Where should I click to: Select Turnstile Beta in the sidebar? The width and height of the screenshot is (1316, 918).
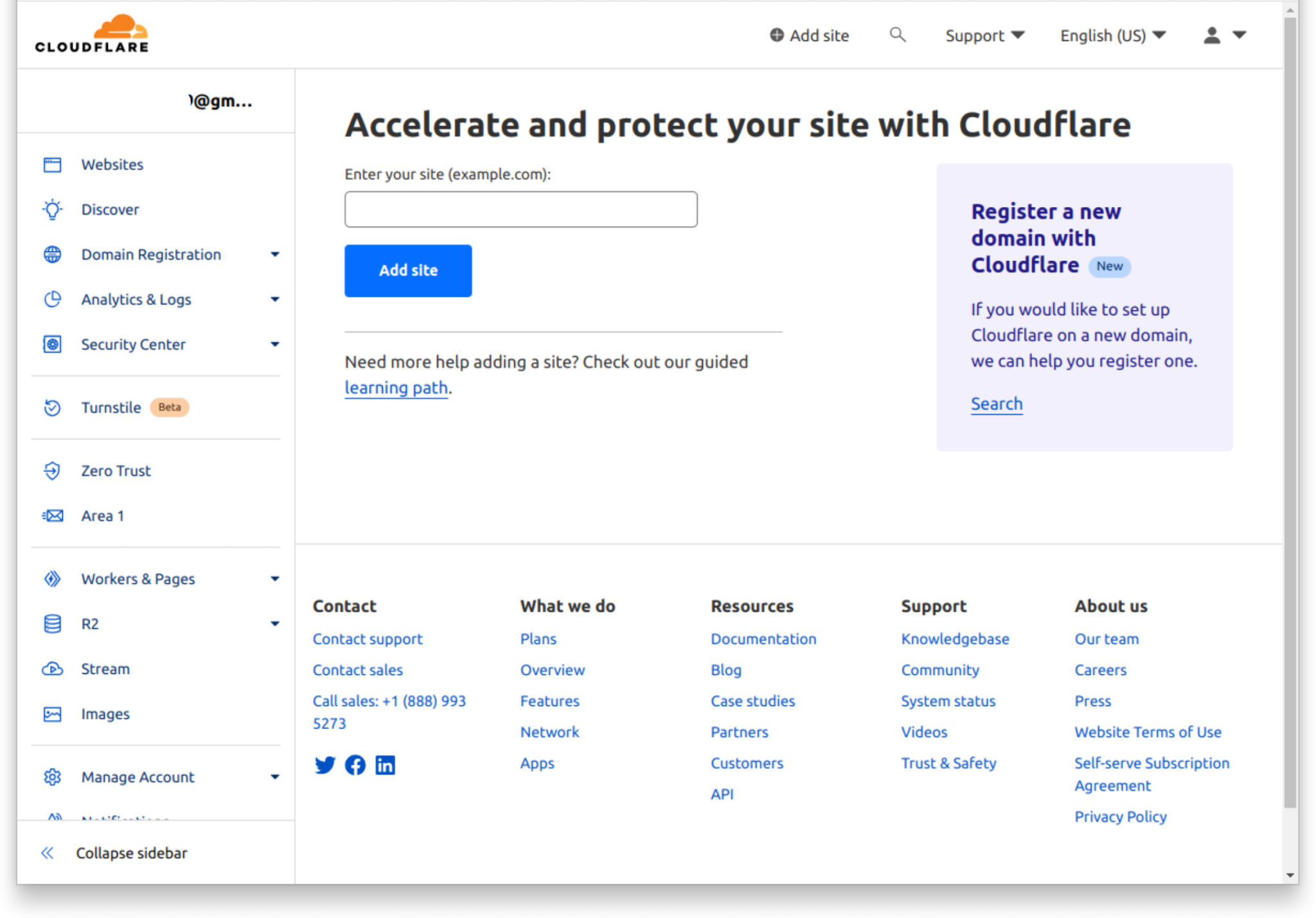click(x=111, y=407)
